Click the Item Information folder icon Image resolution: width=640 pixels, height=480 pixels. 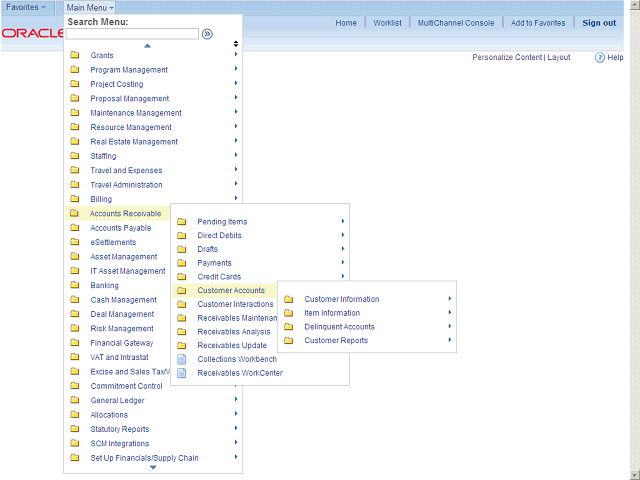289,313
